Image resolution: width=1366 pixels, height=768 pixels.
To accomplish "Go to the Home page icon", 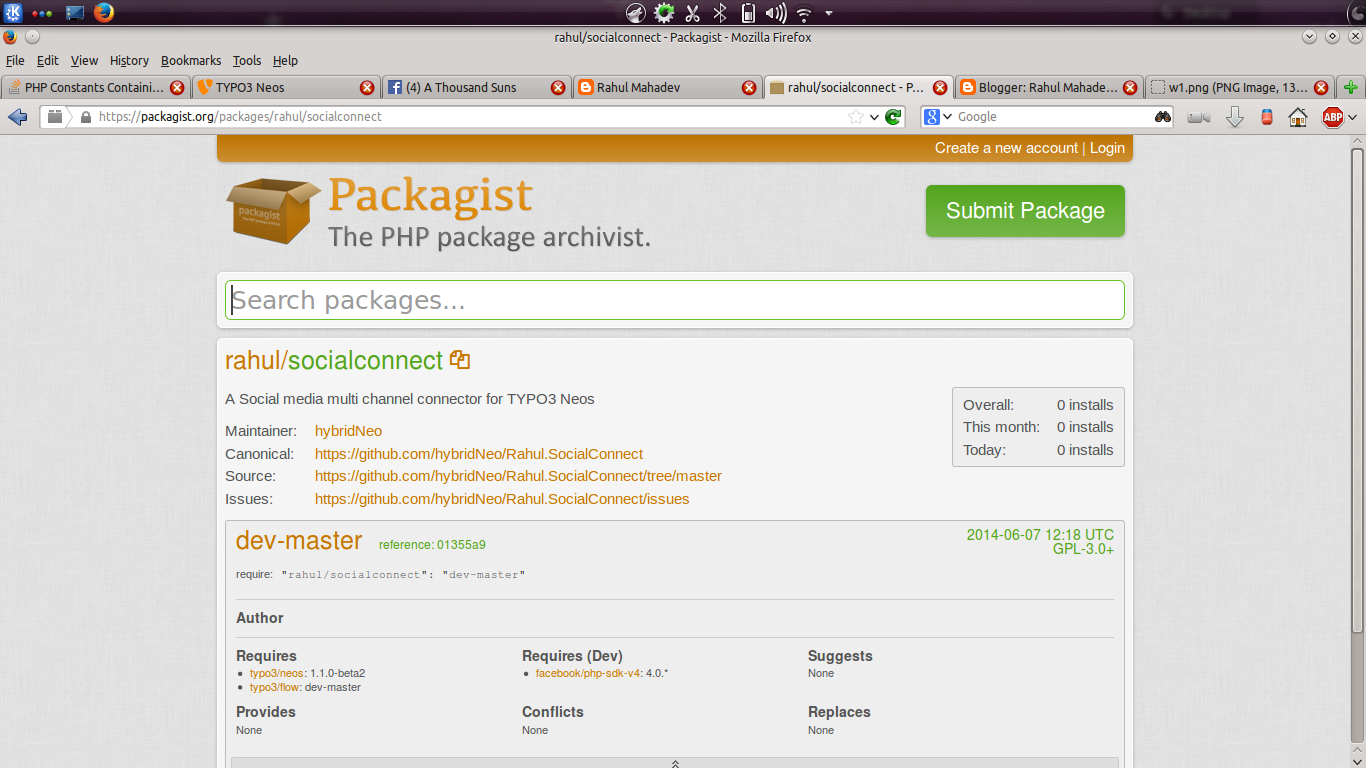I will point(1298,117).
